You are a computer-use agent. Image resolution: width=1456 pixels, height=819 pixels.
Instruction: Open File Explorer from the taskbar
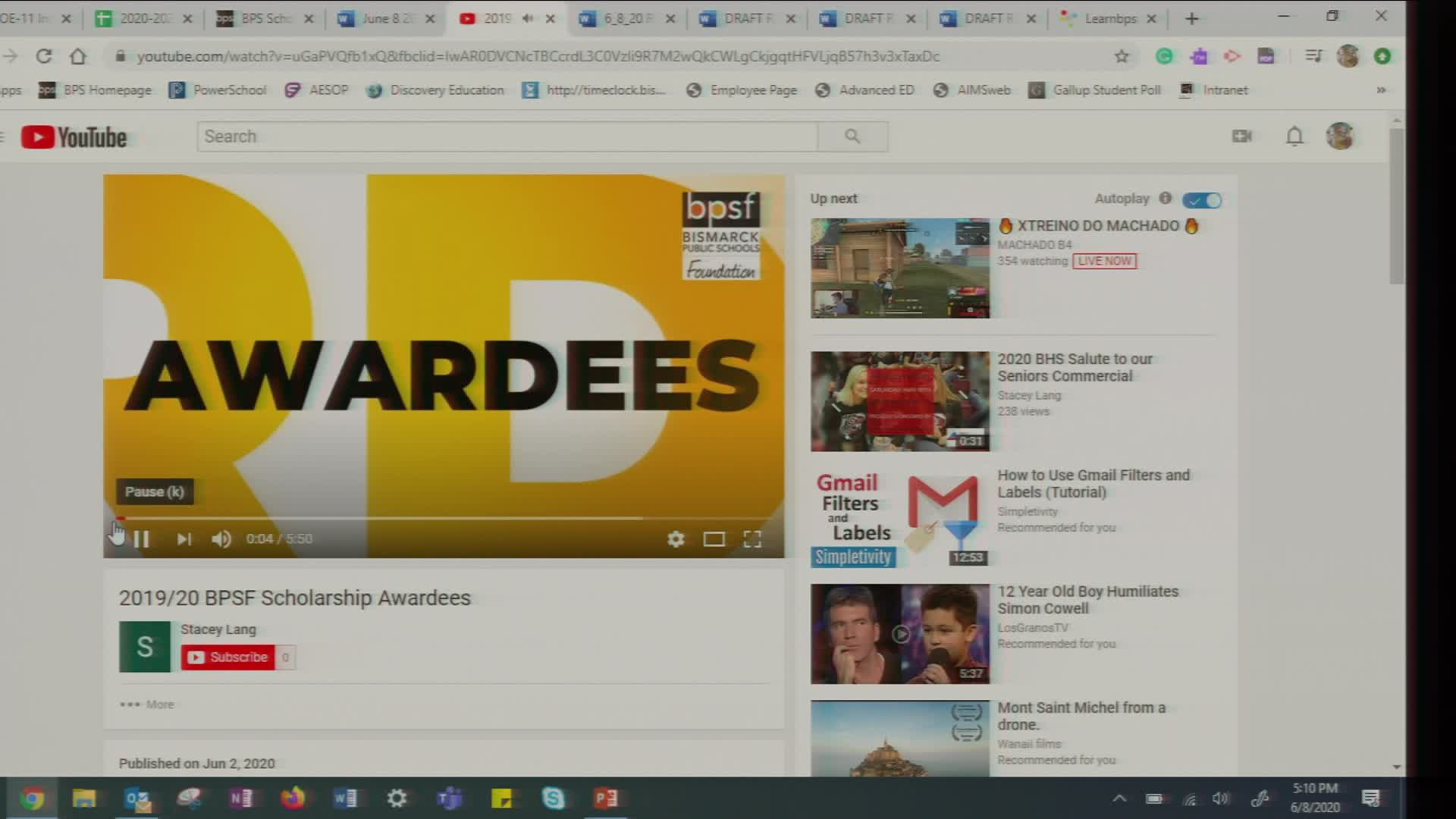[84, 799]
